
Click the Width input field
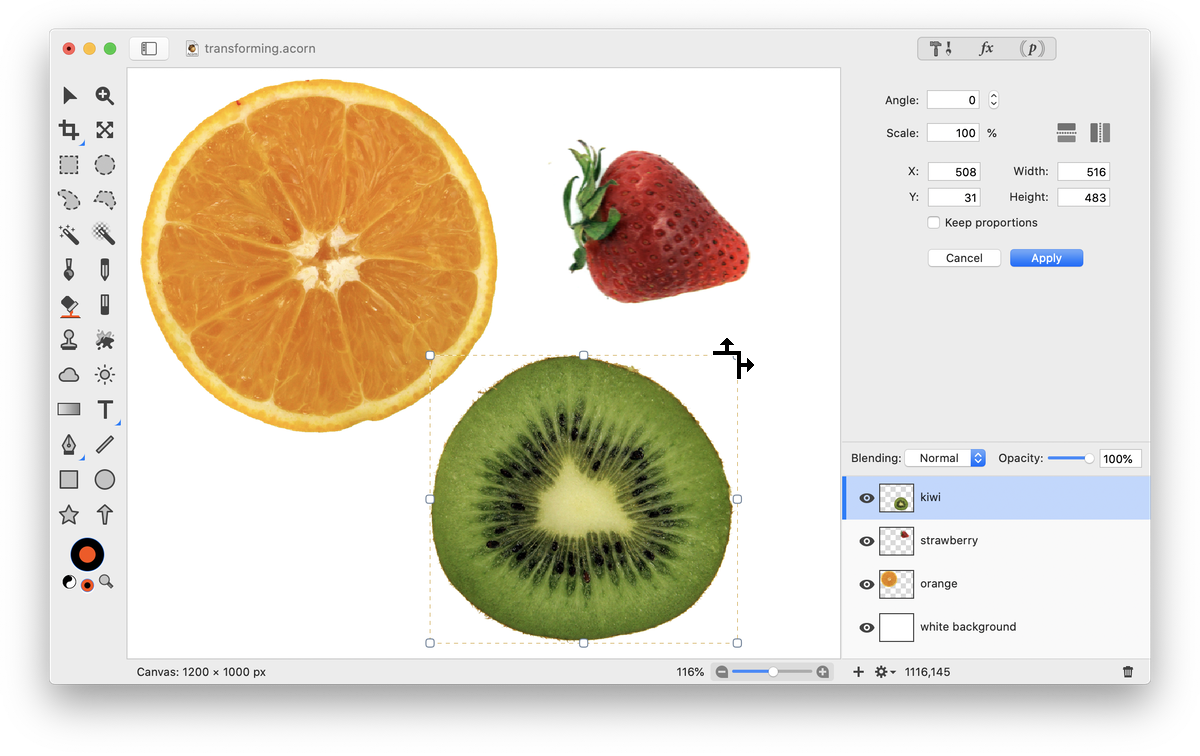(1084, 172)
